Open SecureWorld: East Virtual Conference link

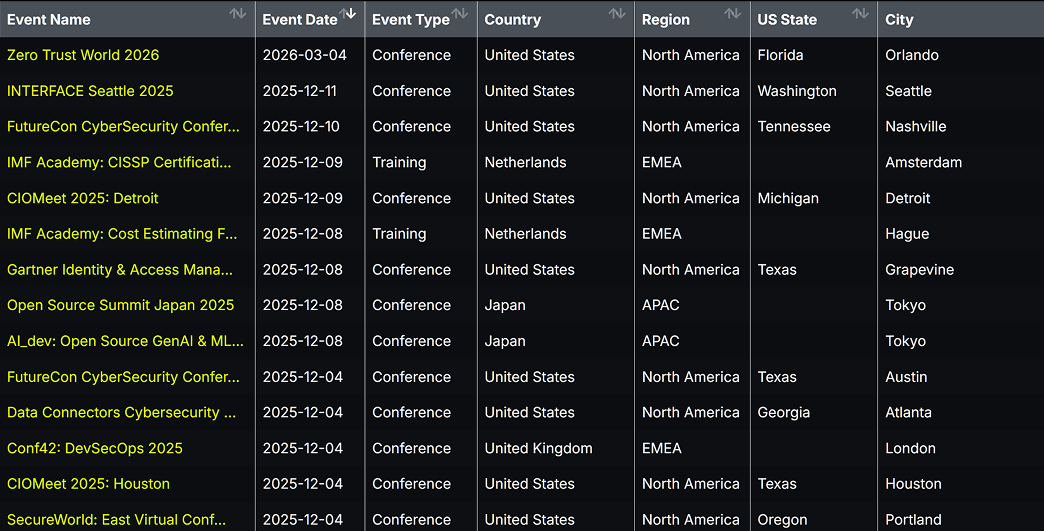coord(117,520)
